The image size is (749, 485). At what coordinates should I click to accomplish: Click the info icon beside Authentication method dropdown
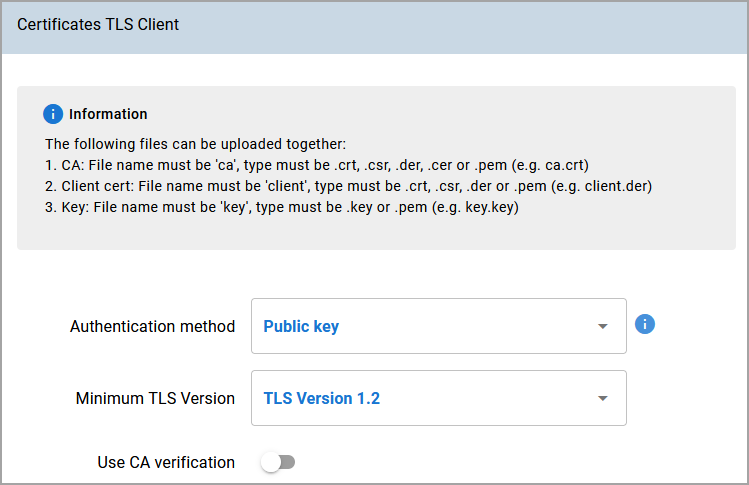644,324
